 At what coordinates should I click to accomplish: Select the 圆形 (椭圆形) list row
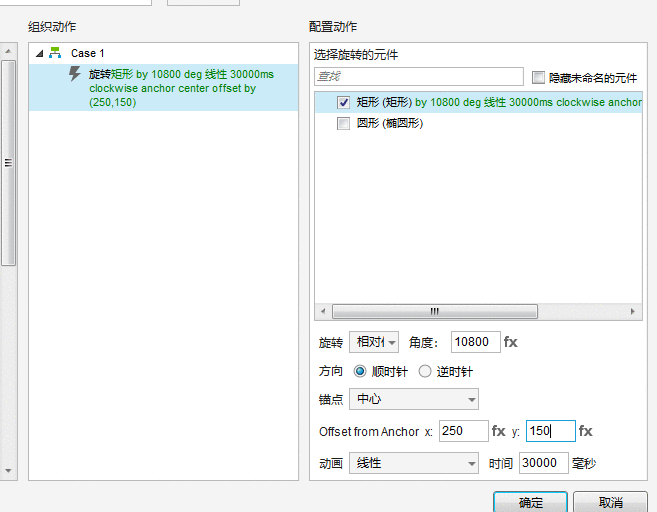pos(478,123)
